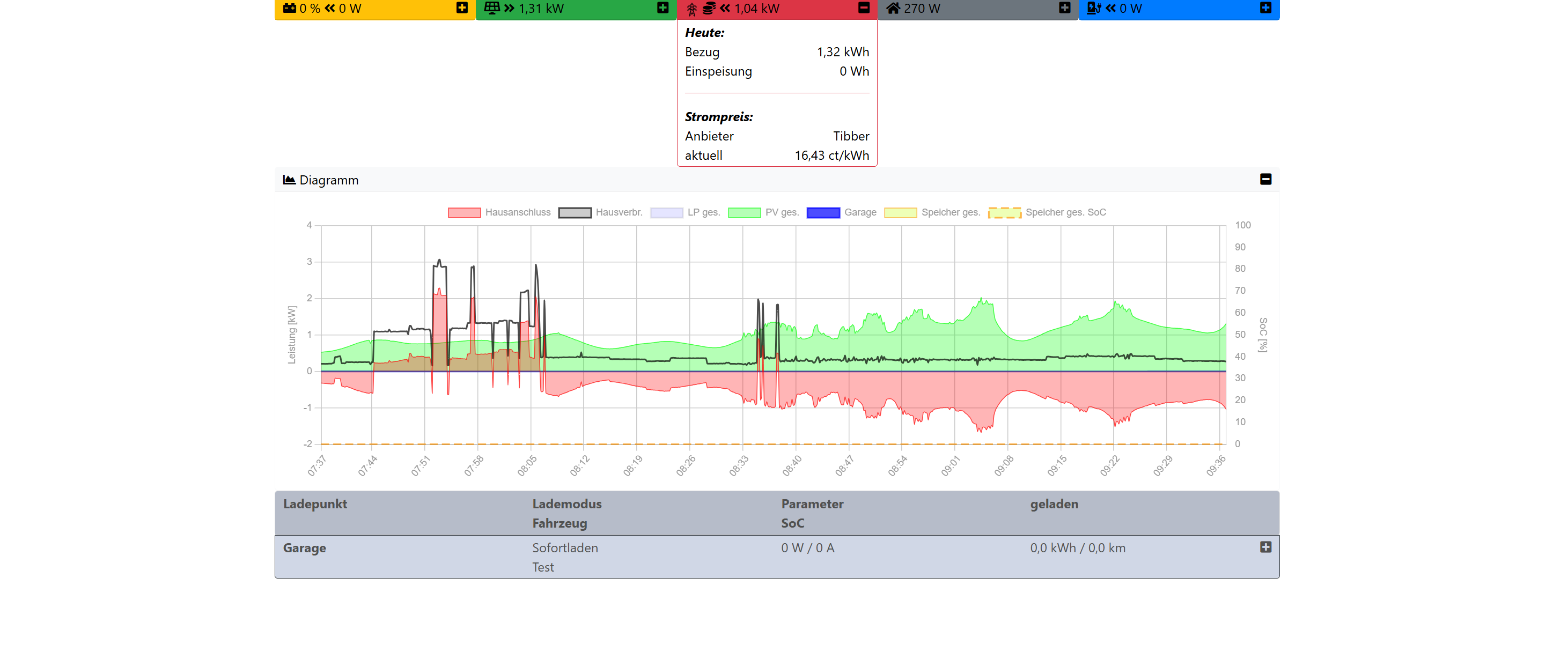
Task: Expand the yellow battery storage card
Action: pos(462,8)
